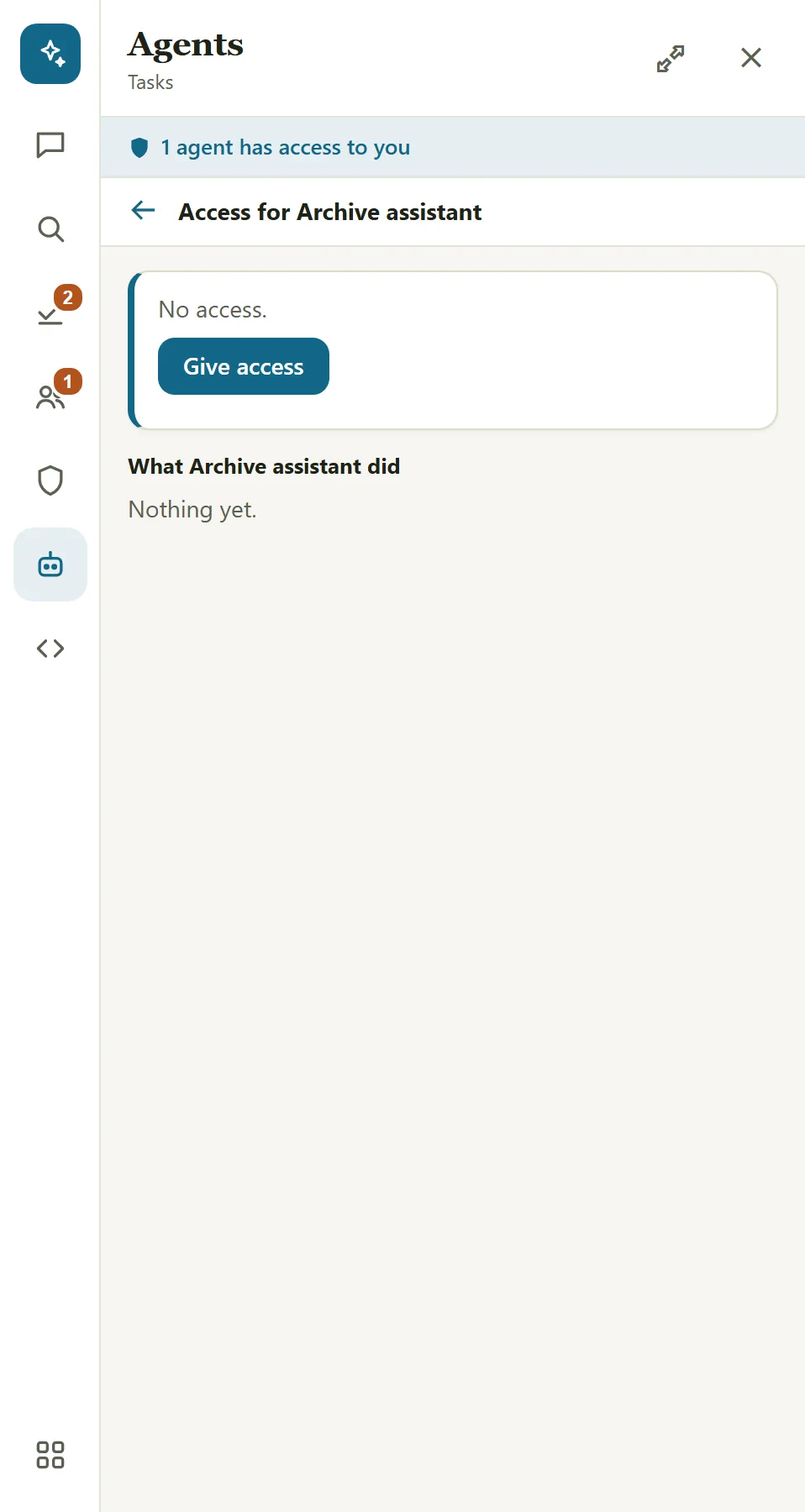The image size is (805, 1512).
Task: Open the apps grid icon at sidebar bottom
Action: coord(50,1455)
